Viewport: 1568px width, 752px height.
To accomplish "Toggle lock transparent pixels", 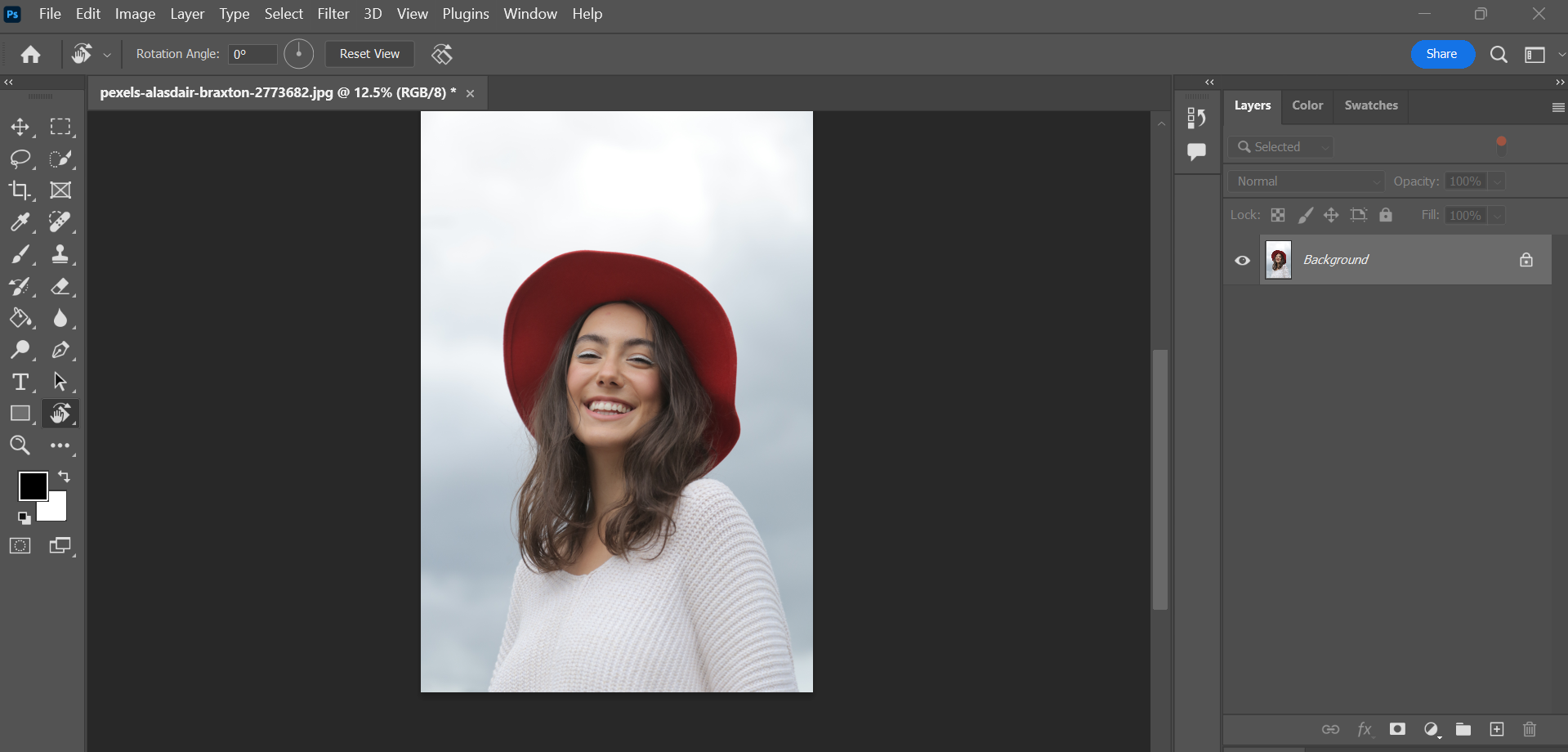I will click(1278, 215).
